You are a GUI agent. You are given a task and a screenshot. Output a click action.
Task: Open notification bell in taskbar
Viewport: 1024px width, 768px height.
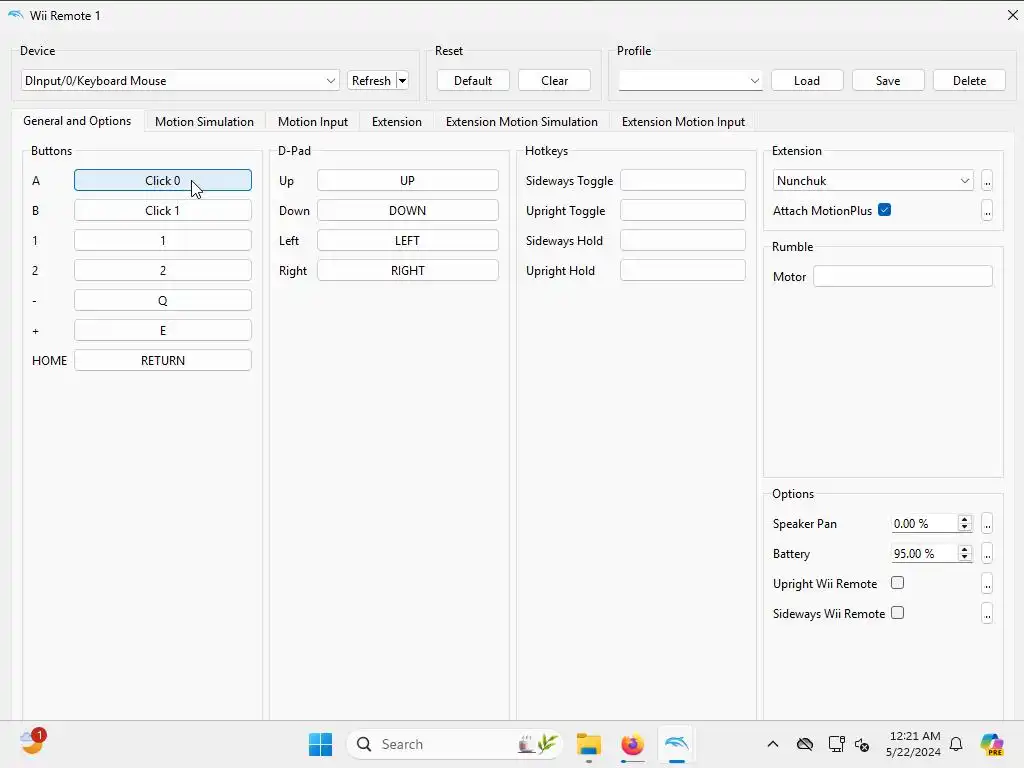click(x=956, y=744)
